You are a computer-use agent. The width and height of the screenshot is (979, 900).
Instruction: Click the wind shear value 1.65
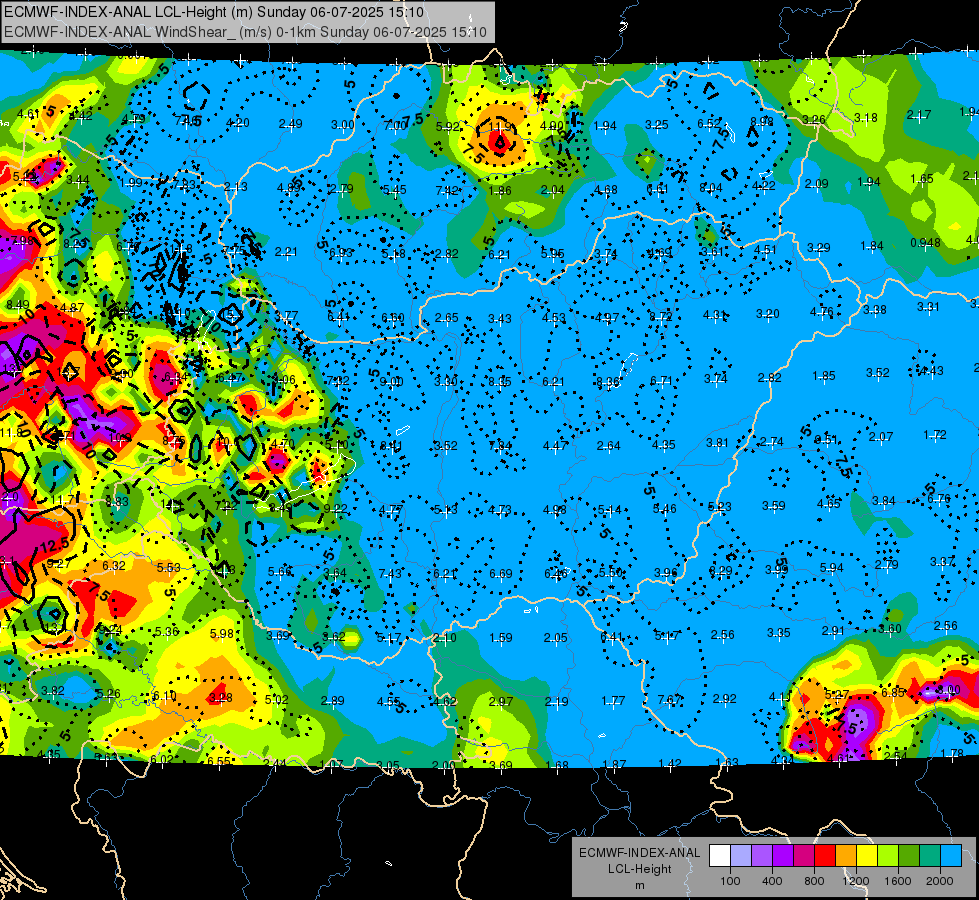(x=922, y=179)
